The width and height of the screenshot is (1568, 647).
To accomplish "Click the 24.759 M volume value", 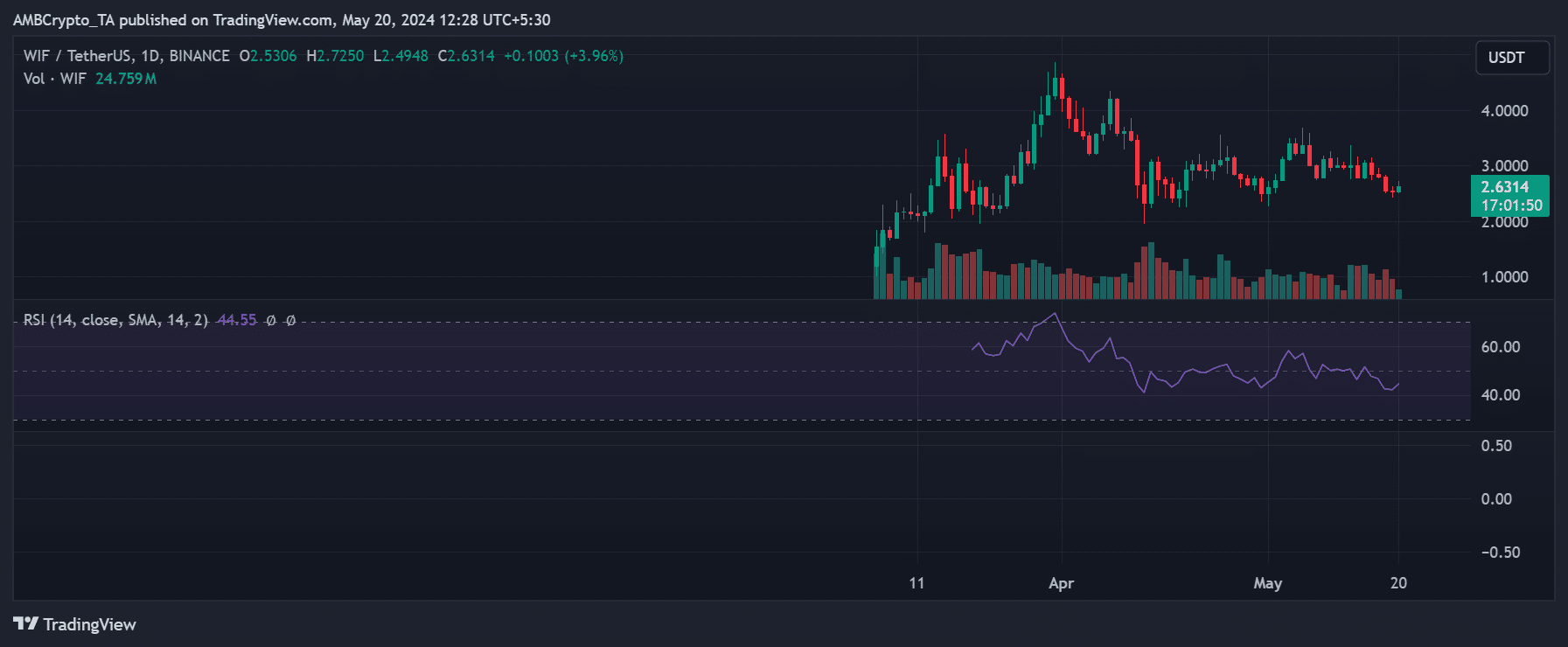I will (126, 79).
